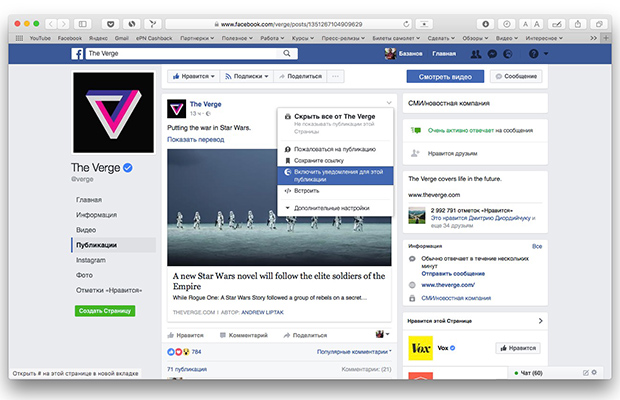Open Публикации in sidebar
The width and height of the screenshot is (620, 400).
pyautogui.click(x=113, y=245)
